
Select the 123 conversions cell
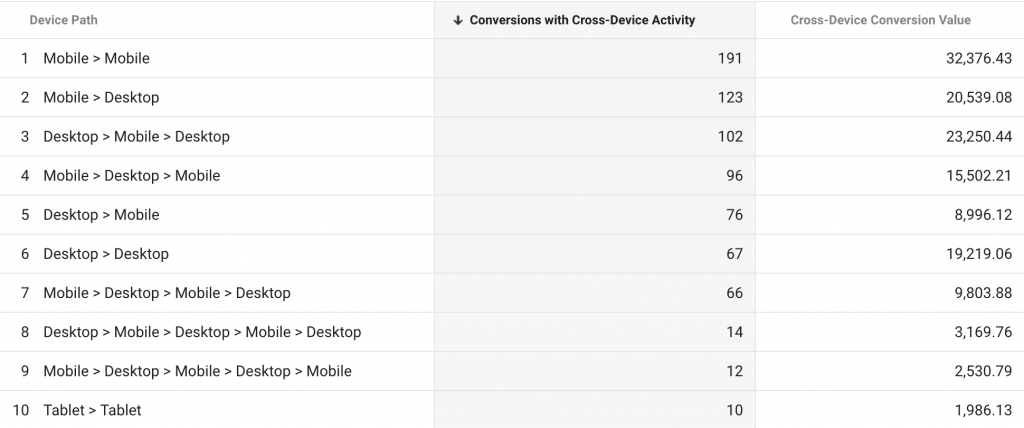coord(730,98)
